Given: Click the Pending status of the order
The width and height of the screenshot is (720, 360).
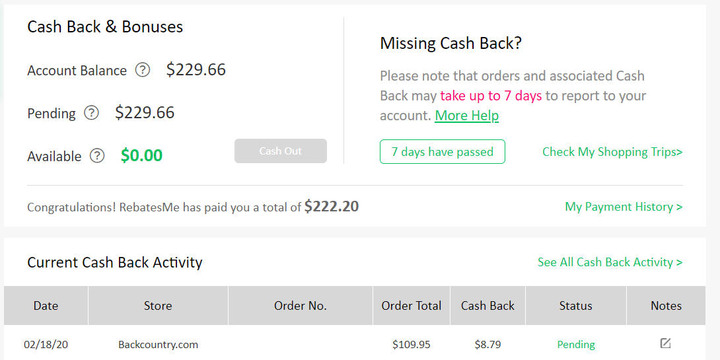Looking at the screenshot, I should tap(576, 344).
